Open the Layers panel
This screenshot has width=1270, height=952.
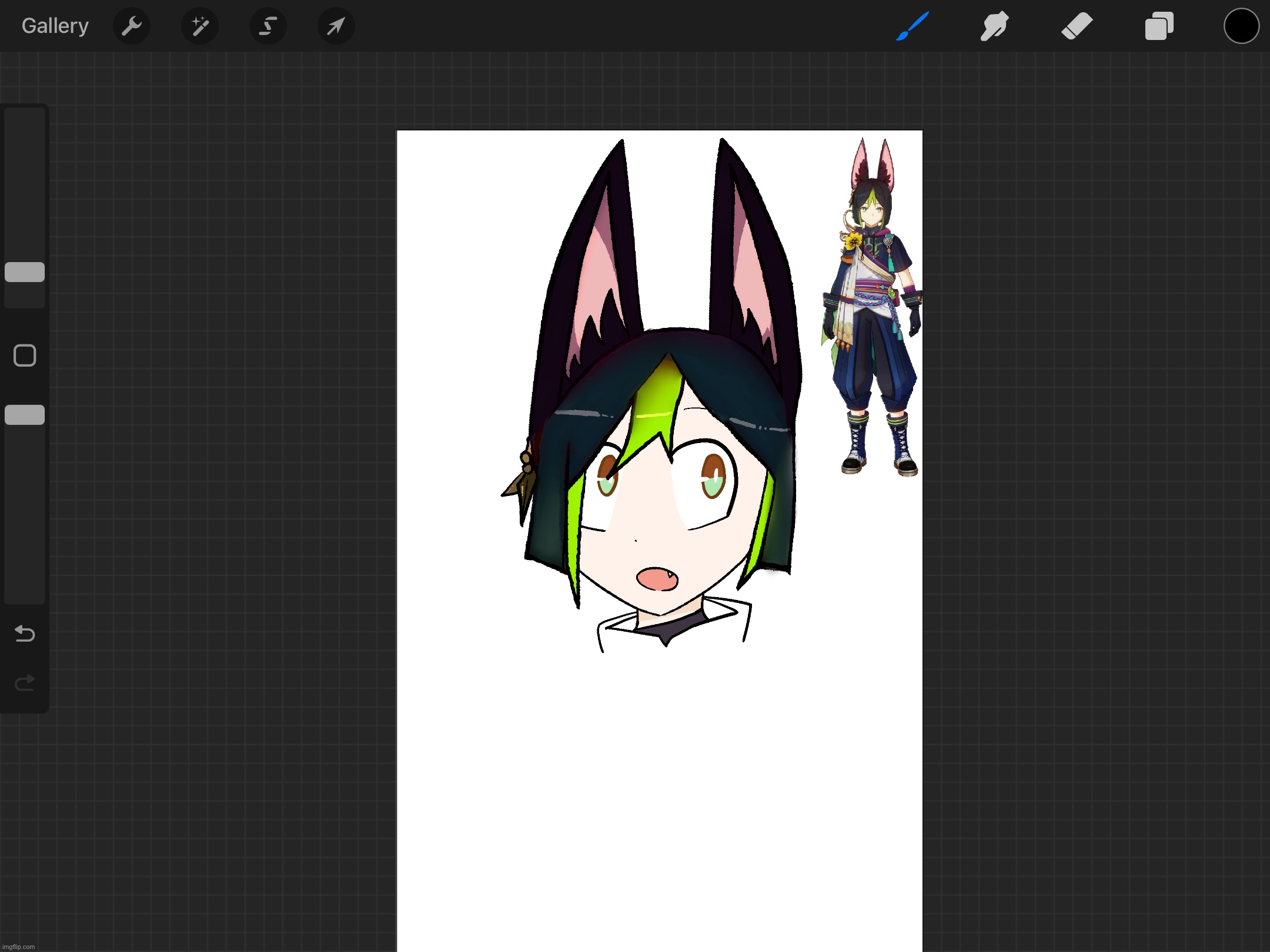[x=1159, y=26]
